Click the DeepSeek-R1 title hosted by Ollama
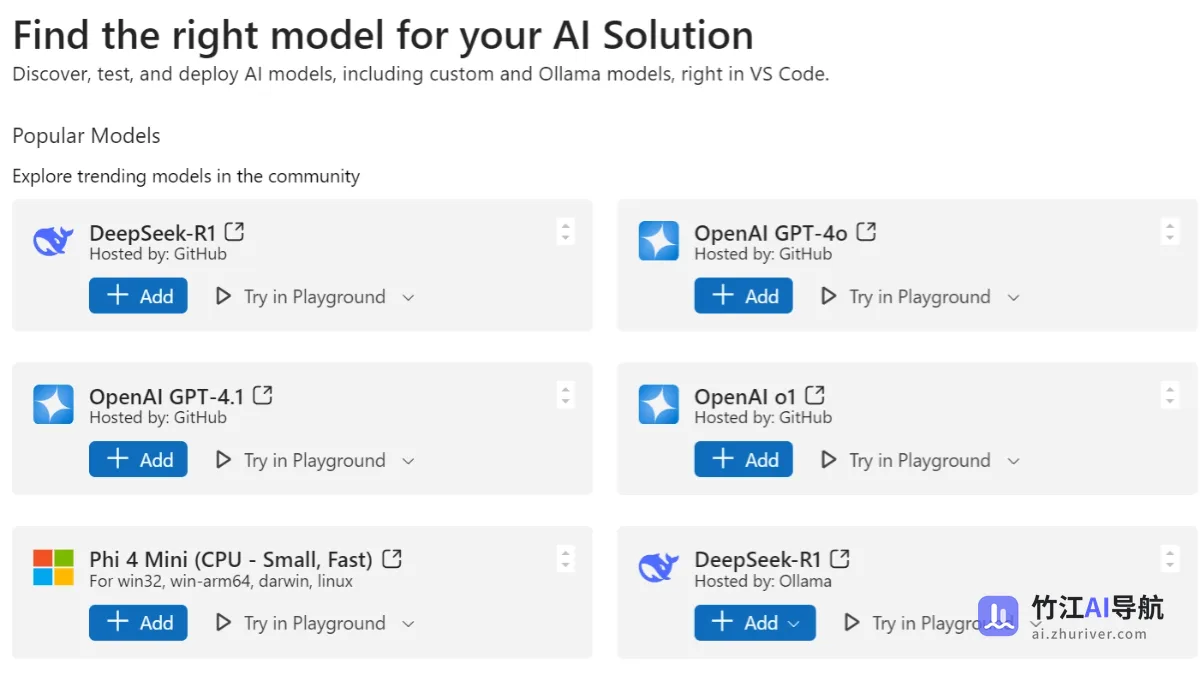This screenshot has width=1200, height=675. click(x=757, y=559)
